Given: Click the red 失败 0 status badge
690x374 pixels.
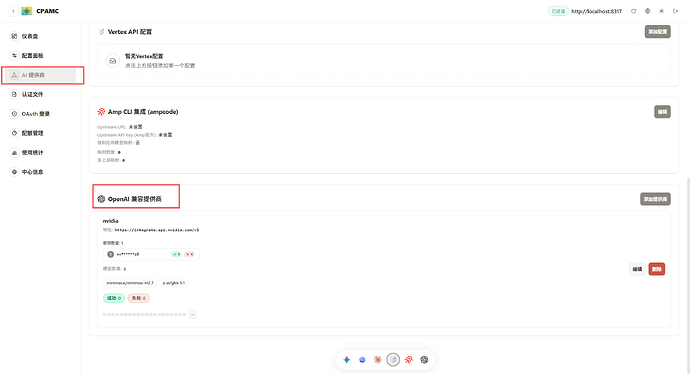Looking at the screenshot, I should click(x=139, y=298).
